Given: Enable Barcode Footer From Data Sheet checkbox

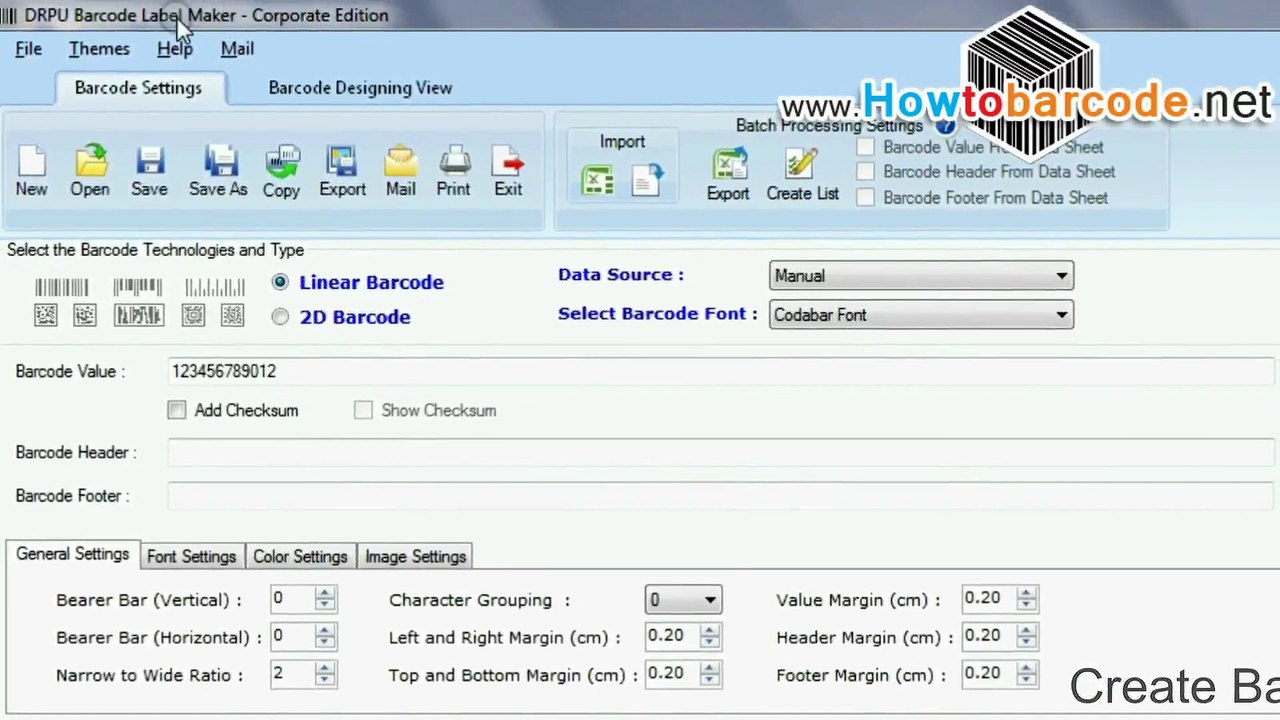Looking at the screenshot, I should pyautogui.click(x=865, y=198).
